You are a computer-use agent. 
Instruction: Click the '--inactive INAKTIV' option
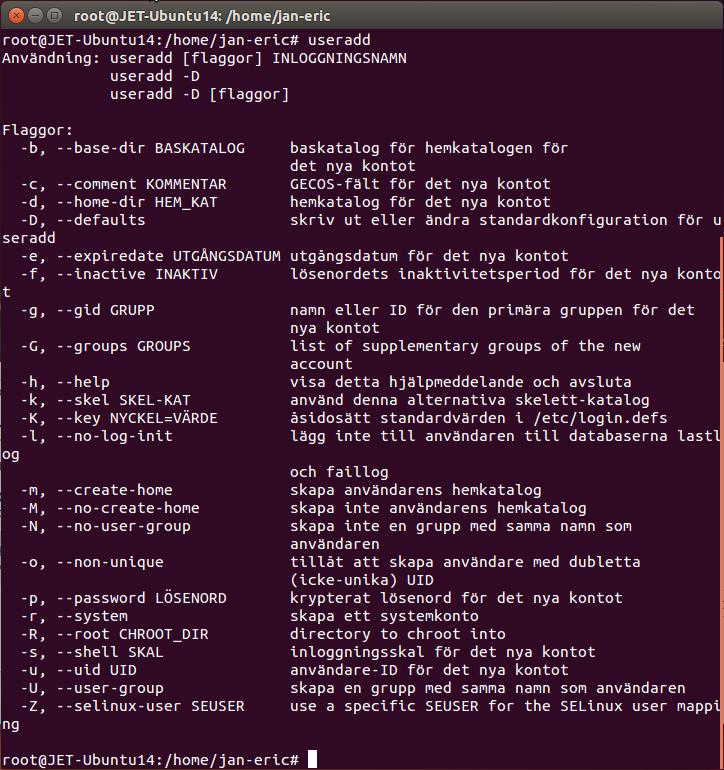coord(137,274)
